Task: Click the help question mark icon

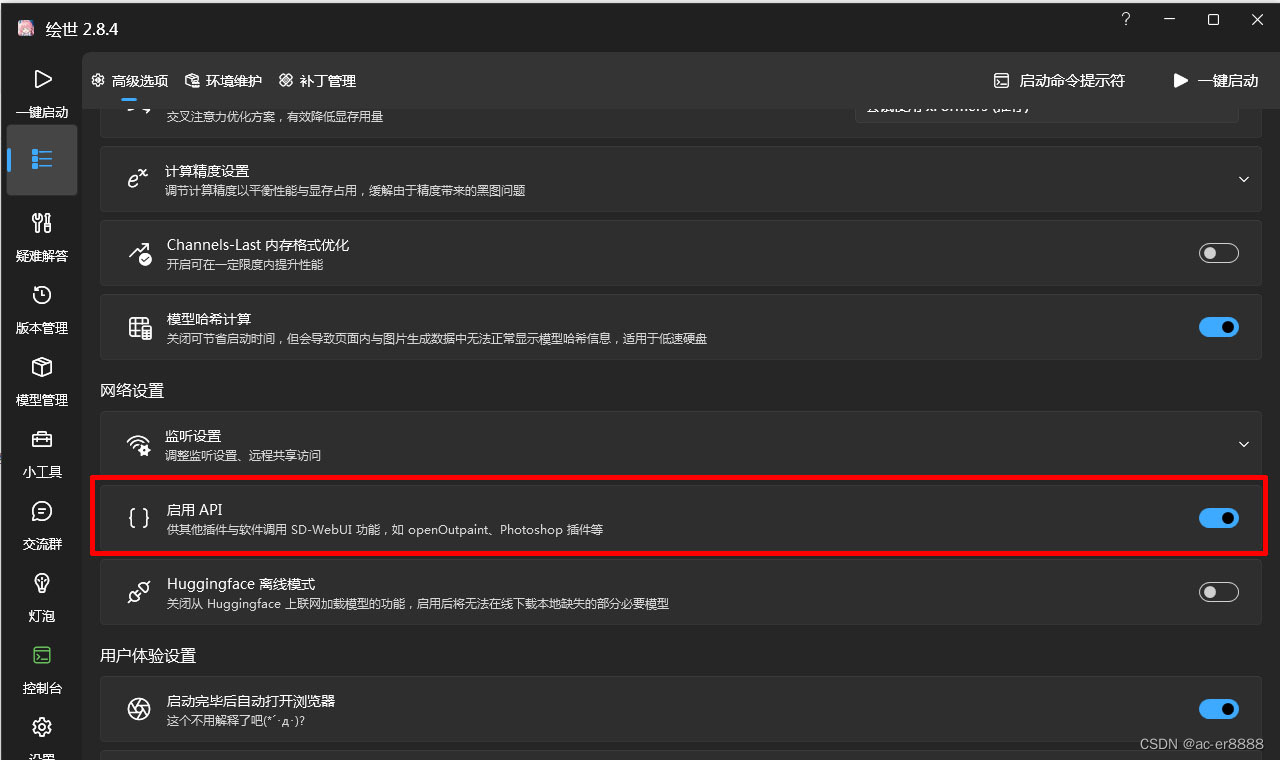Action: pyautogui.click(x=1125, y=19)
